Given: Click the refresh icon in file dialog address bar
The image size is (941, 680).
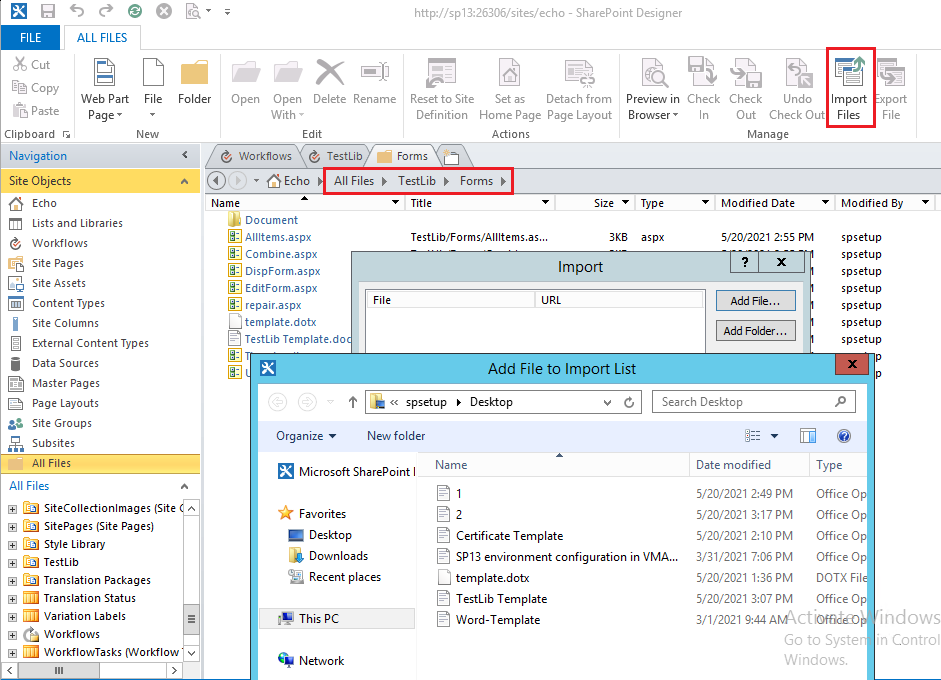Looking at the screenshot, I should tap(629, 402).
